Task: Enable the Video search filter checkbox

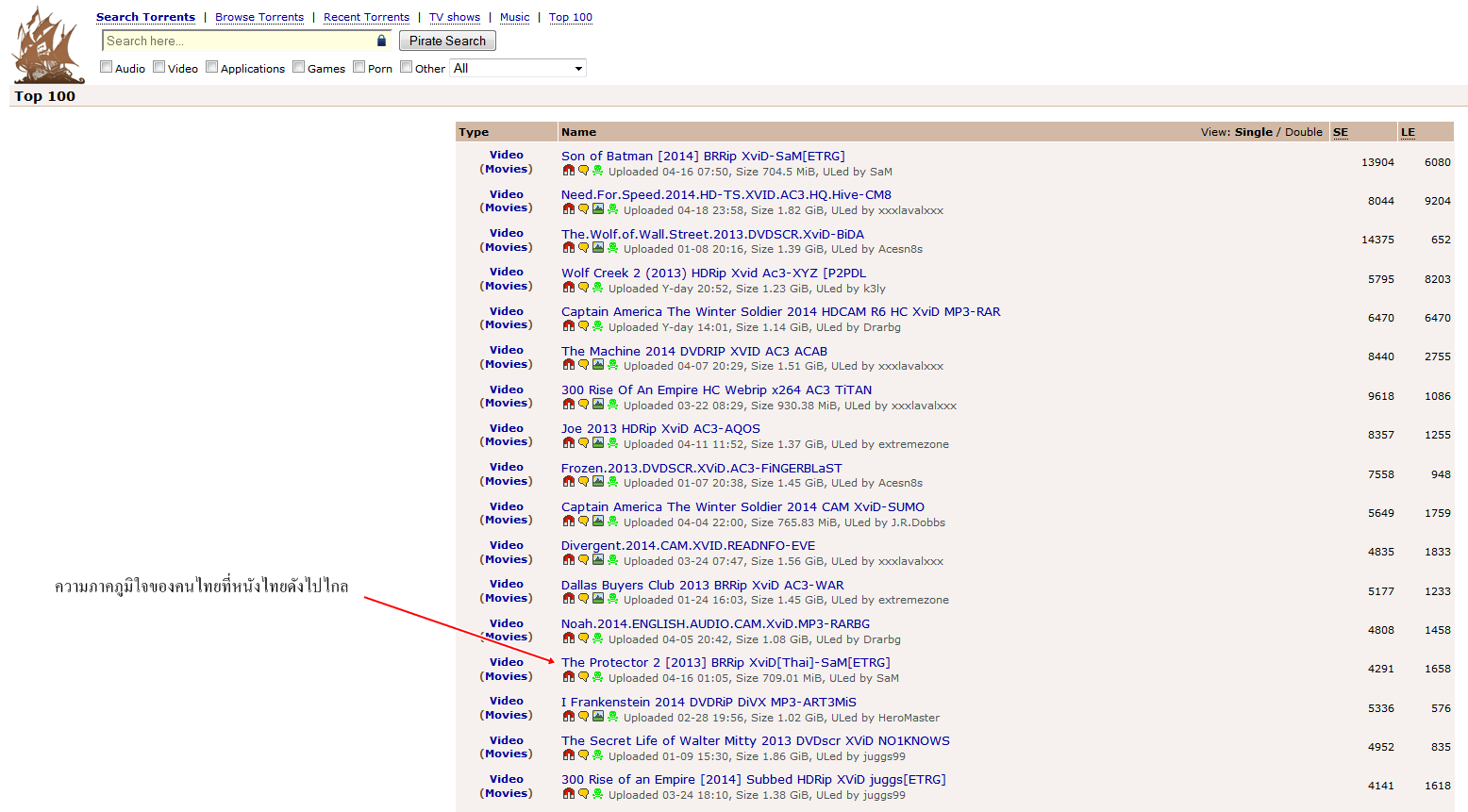Action: [159, 67]
